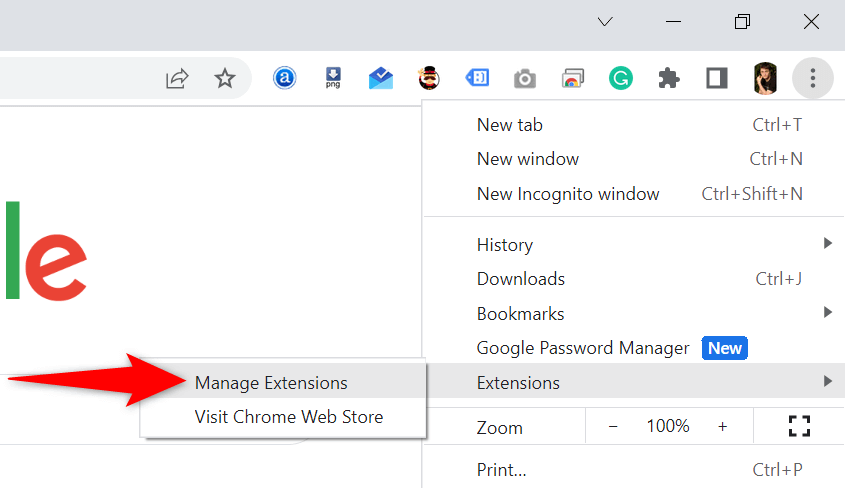Open the blue envelope mail extension
The height and width of the screenshot is (488, 845).
click(x=381, y=78)
